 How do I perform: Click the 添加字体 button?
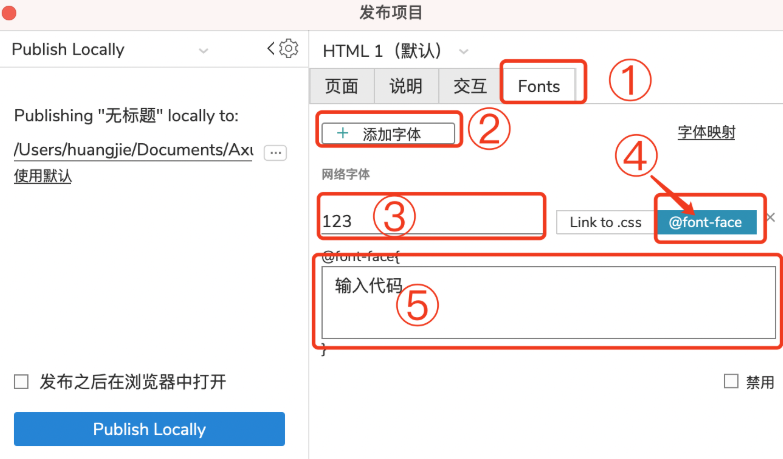tap(388, 134)
